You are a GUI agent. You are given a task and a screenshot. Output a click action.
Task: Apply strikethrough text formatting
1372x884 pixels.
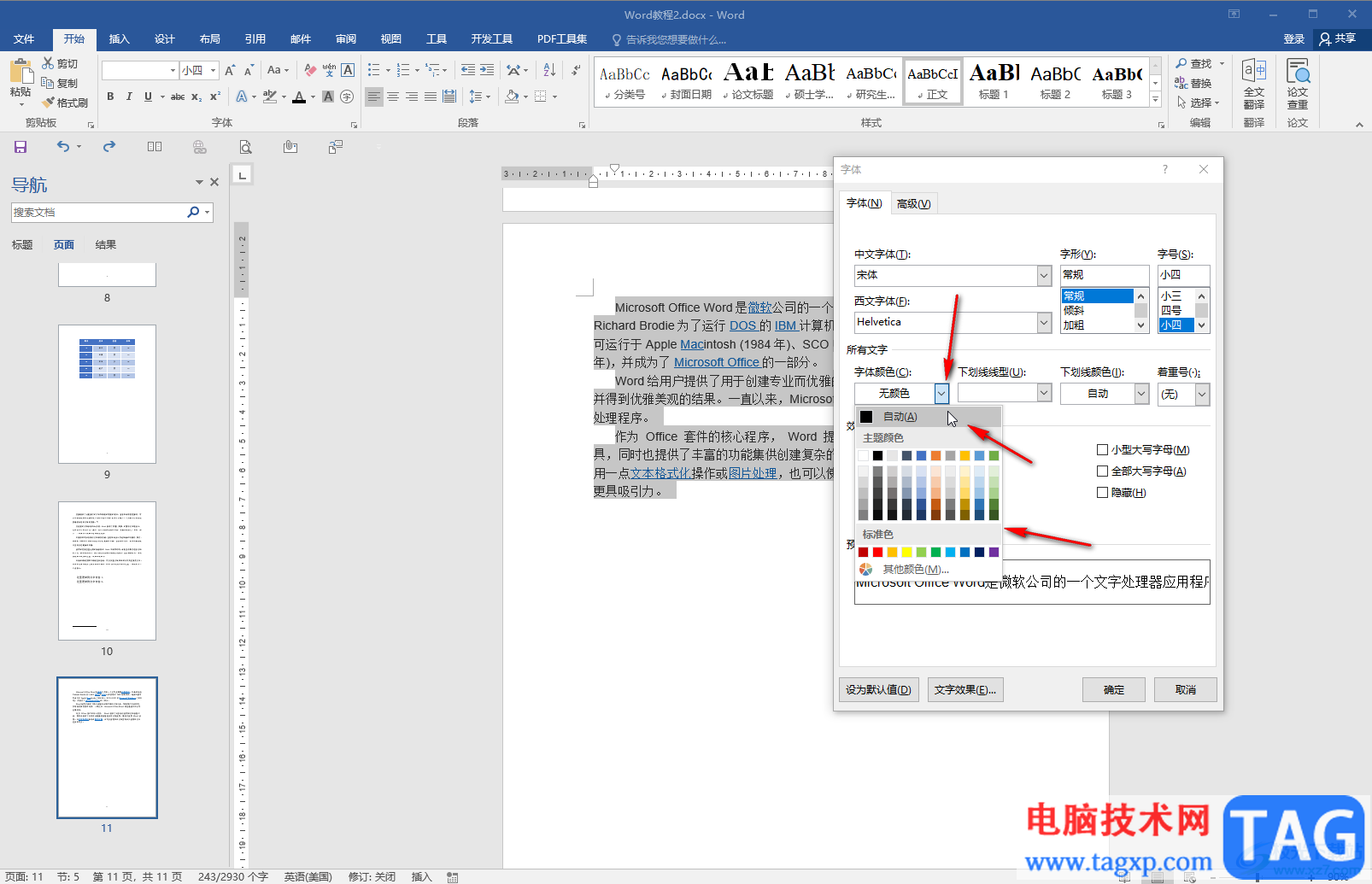coord(178,97)
